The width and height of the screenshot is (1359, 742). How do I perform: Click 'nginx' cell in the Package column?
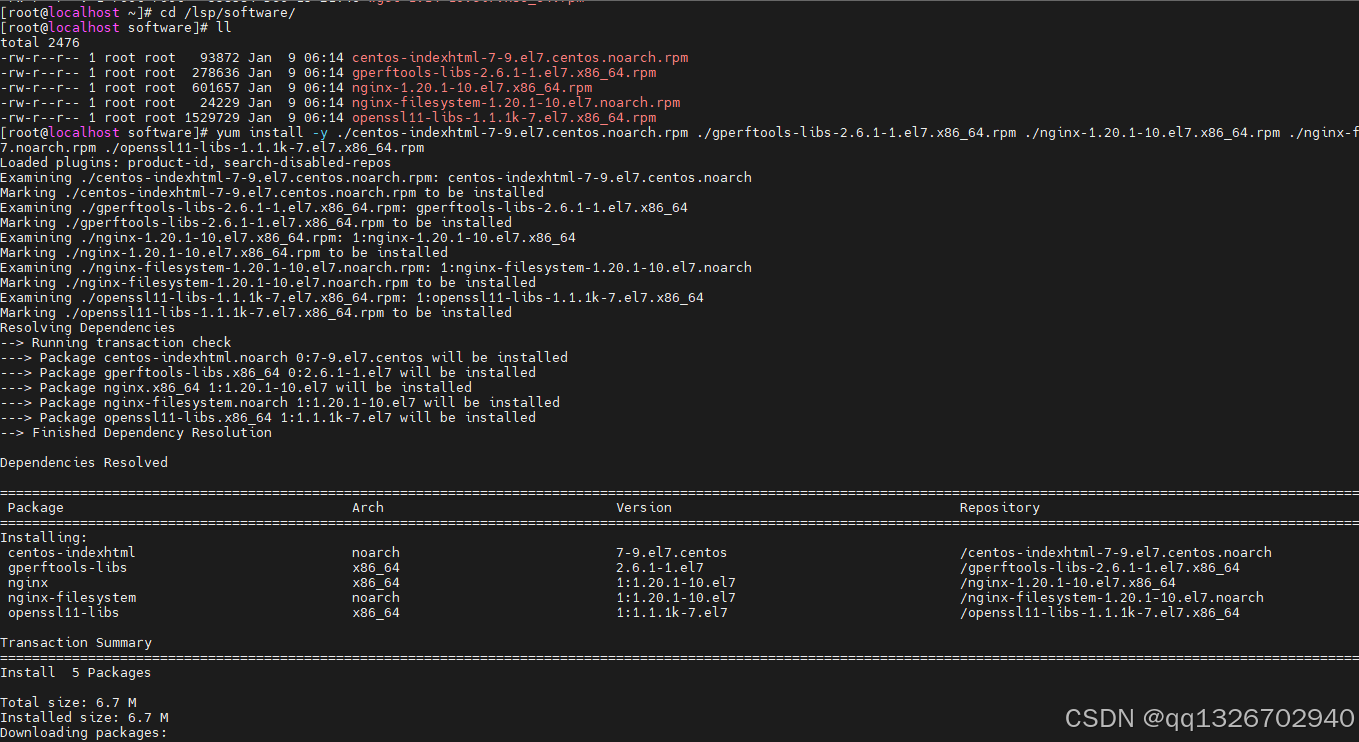tap(28, 582)
